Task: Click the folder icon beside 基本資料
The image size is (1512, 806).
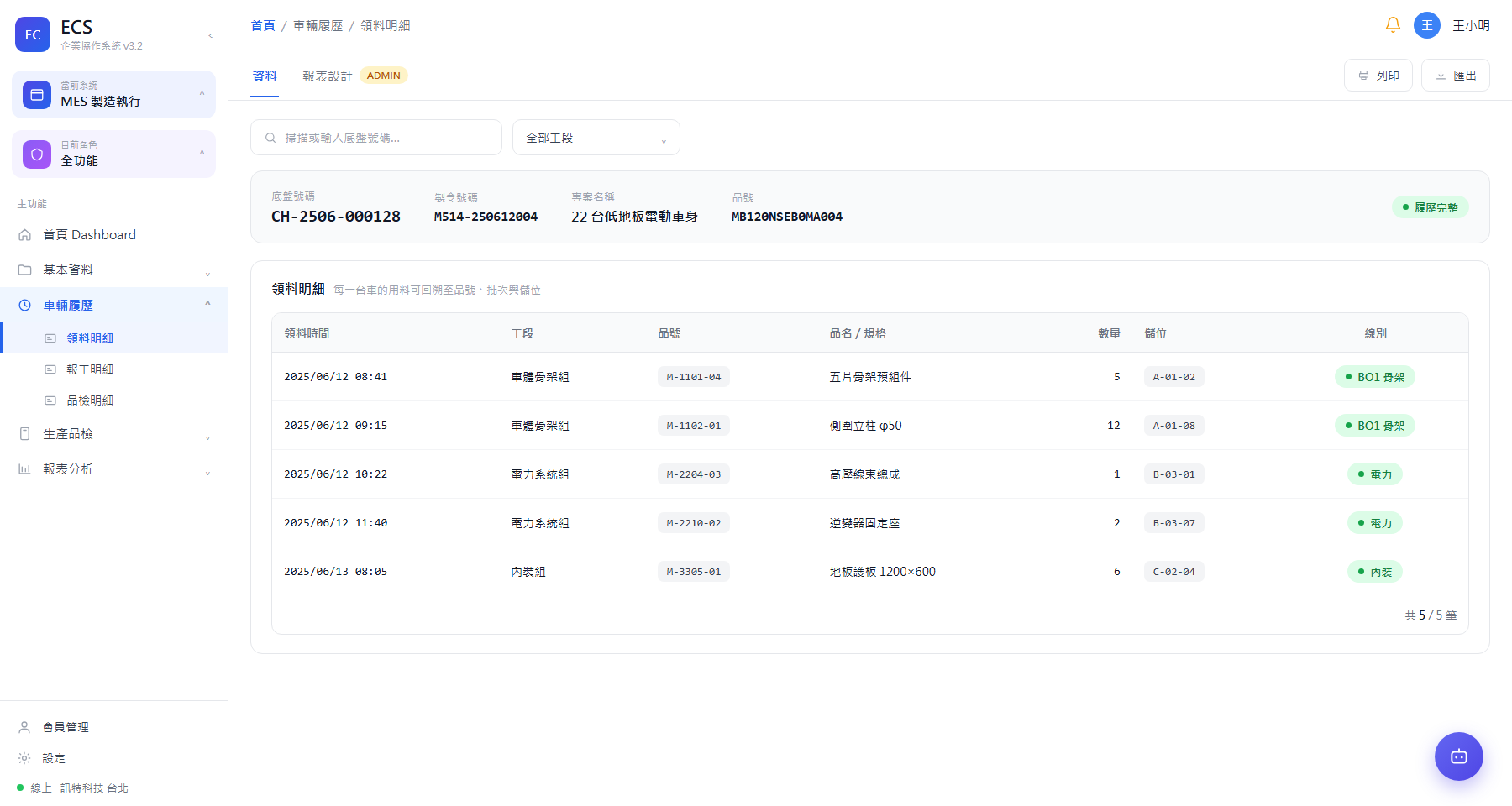Action: pyautogui.click(x=25, y=270)
